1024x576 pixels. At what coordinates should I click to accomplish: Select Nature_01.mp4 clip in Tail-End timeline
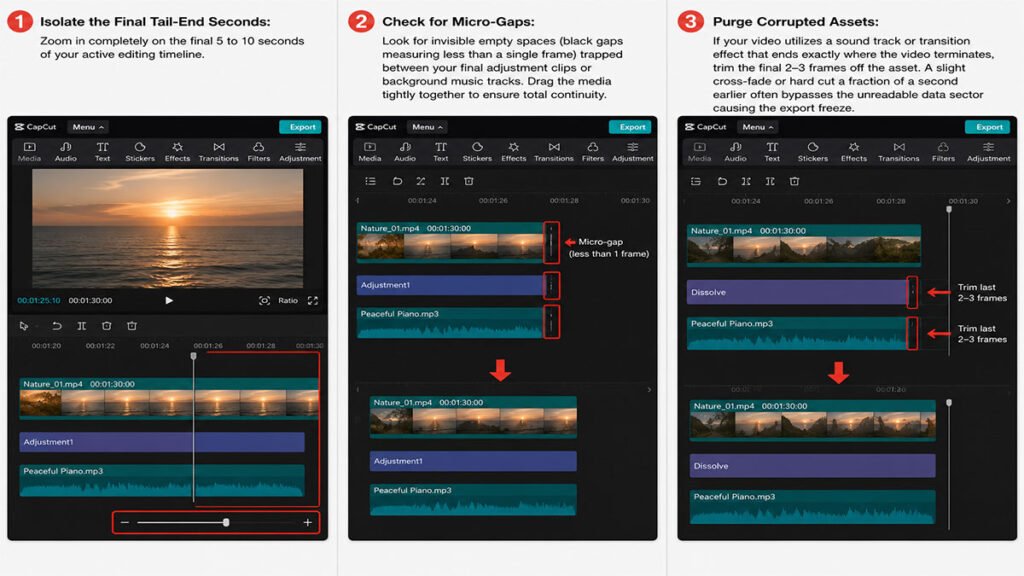[169, 397]
